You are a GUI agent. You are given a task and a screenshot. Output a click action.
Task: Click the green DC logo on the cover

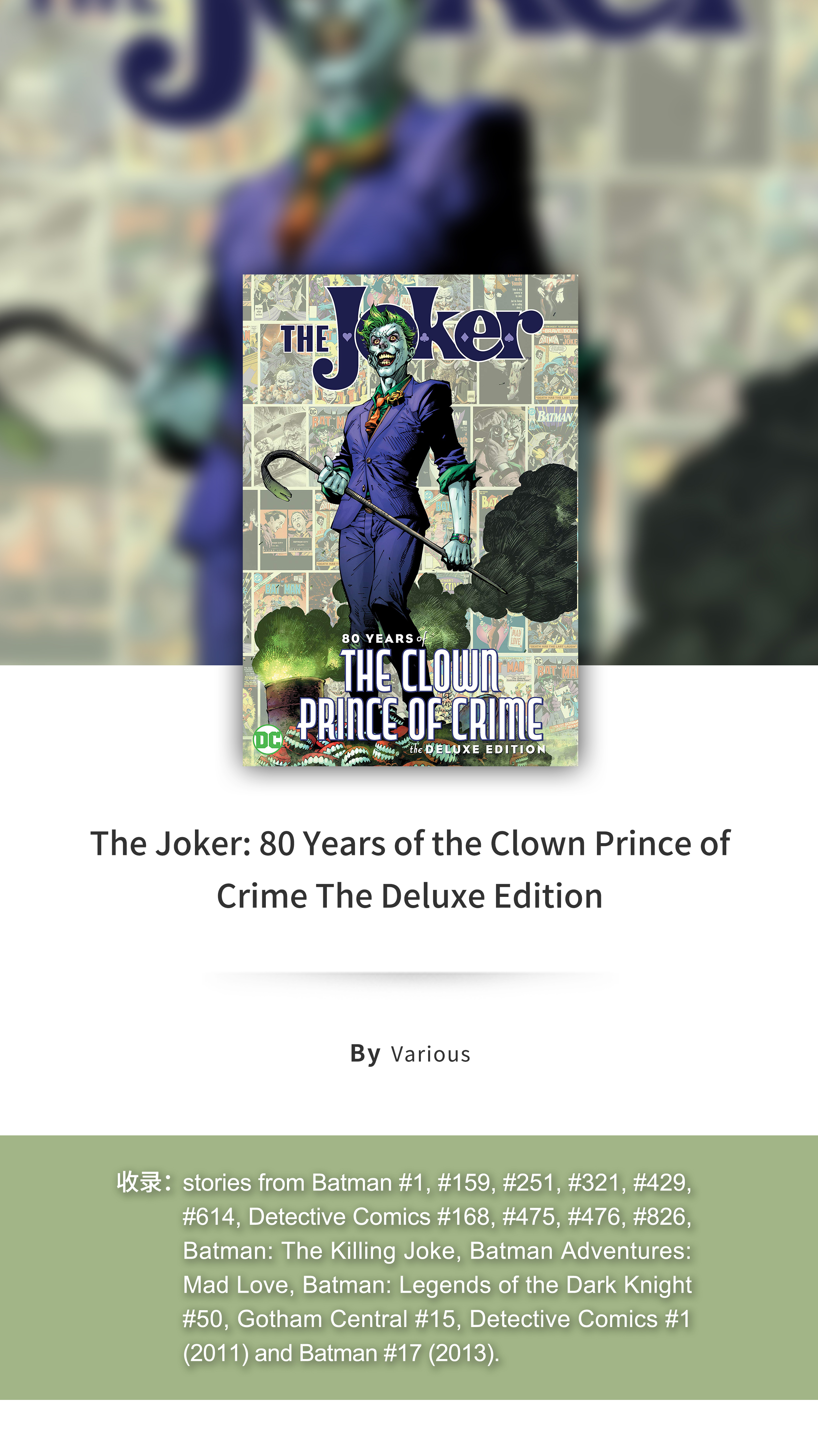pos(267,740)
